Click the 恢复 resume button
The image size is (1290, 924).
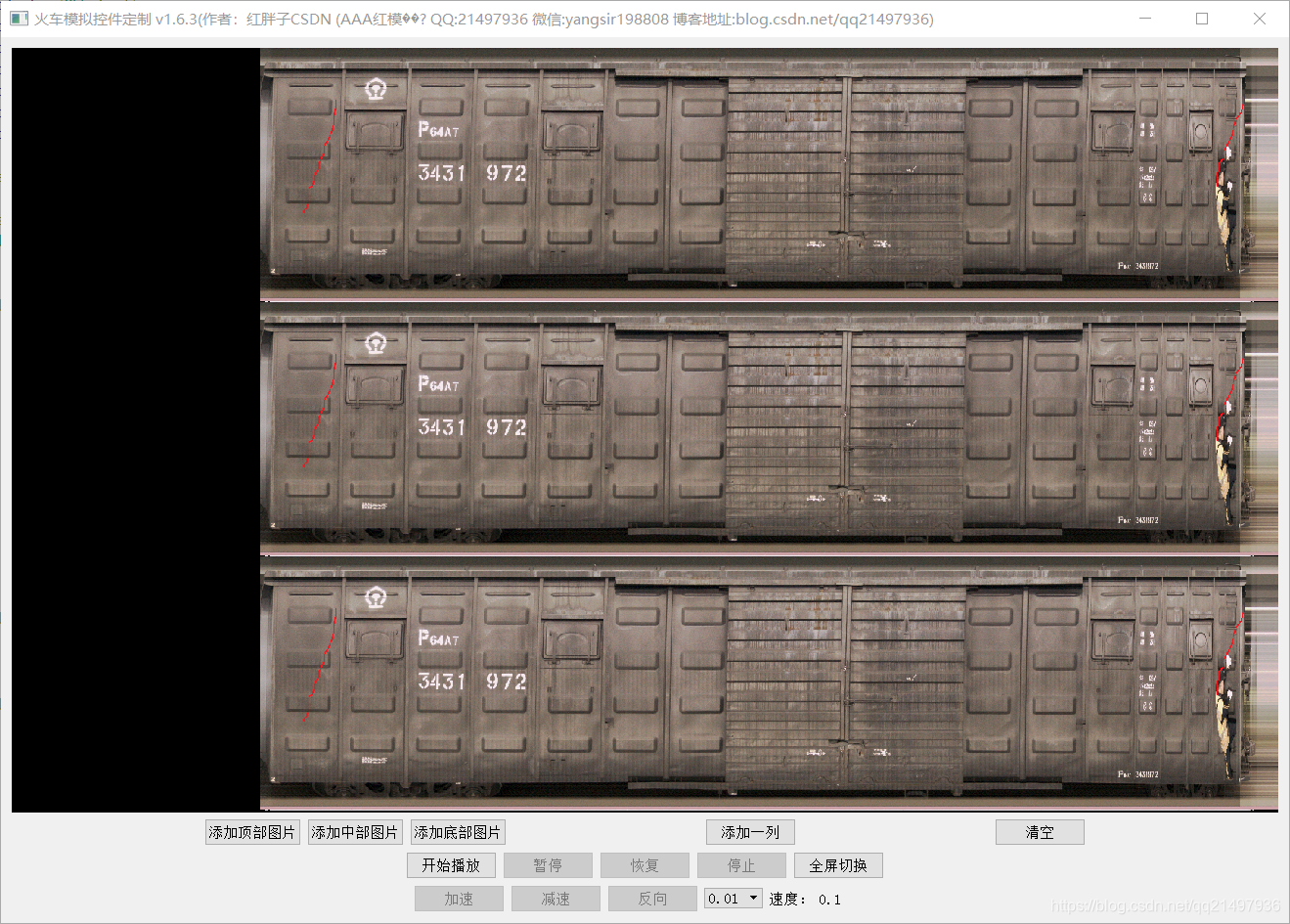click(x=645, y=865)
